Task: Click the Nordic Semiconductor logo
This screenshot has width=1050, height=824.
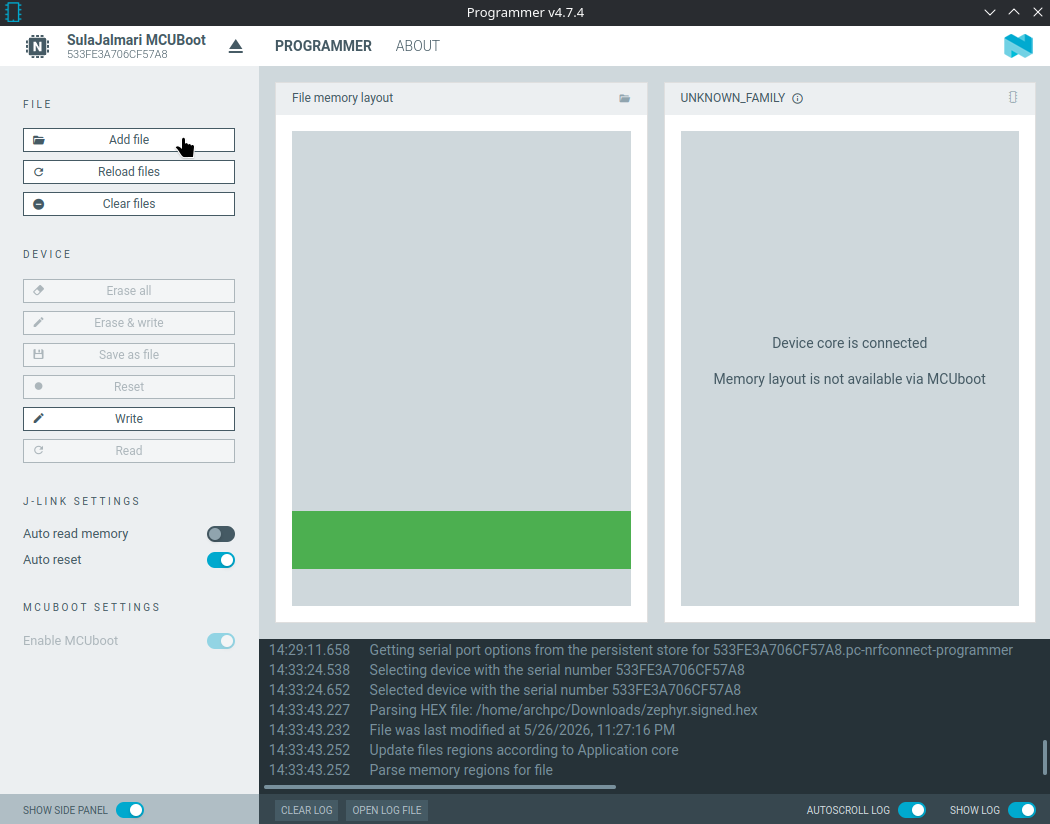Action: point(1019,46)
